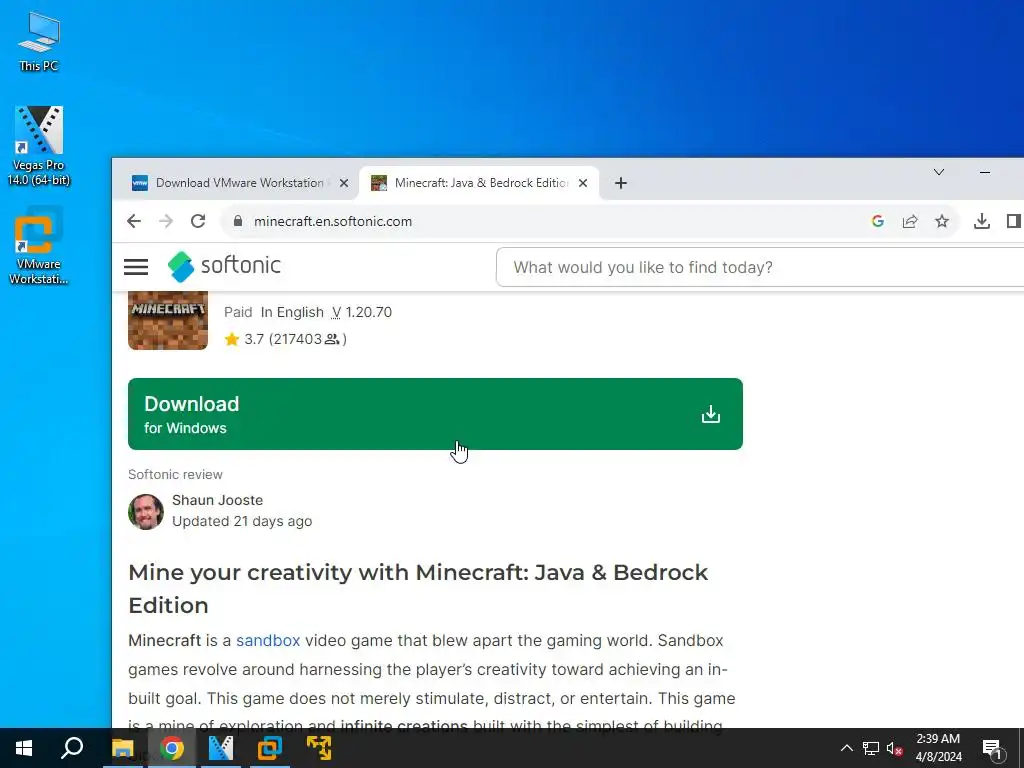Click the Softonic logo
The height and width of the screenshot is (768, 1024).
point(224,266)
